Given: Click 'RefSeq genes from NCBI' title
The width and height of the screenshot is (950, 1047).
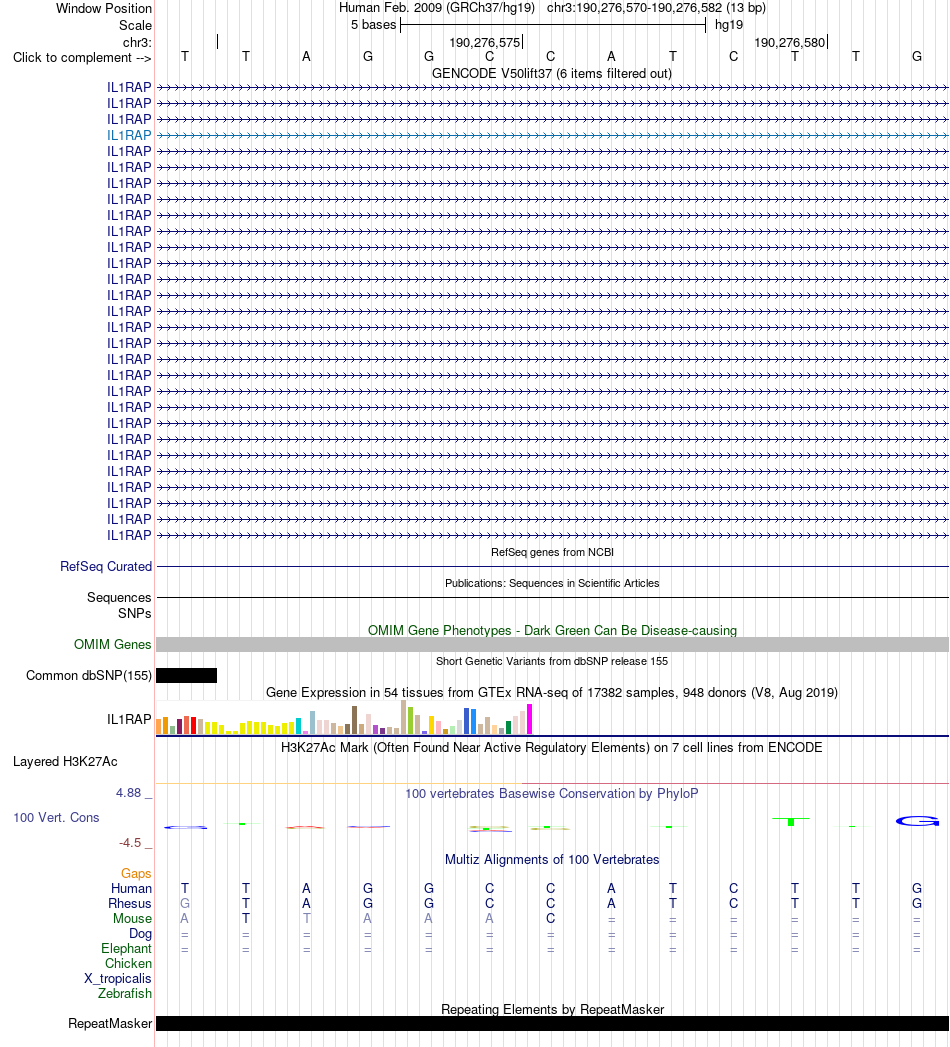Looking at the screenshot, I should [552, 552].
